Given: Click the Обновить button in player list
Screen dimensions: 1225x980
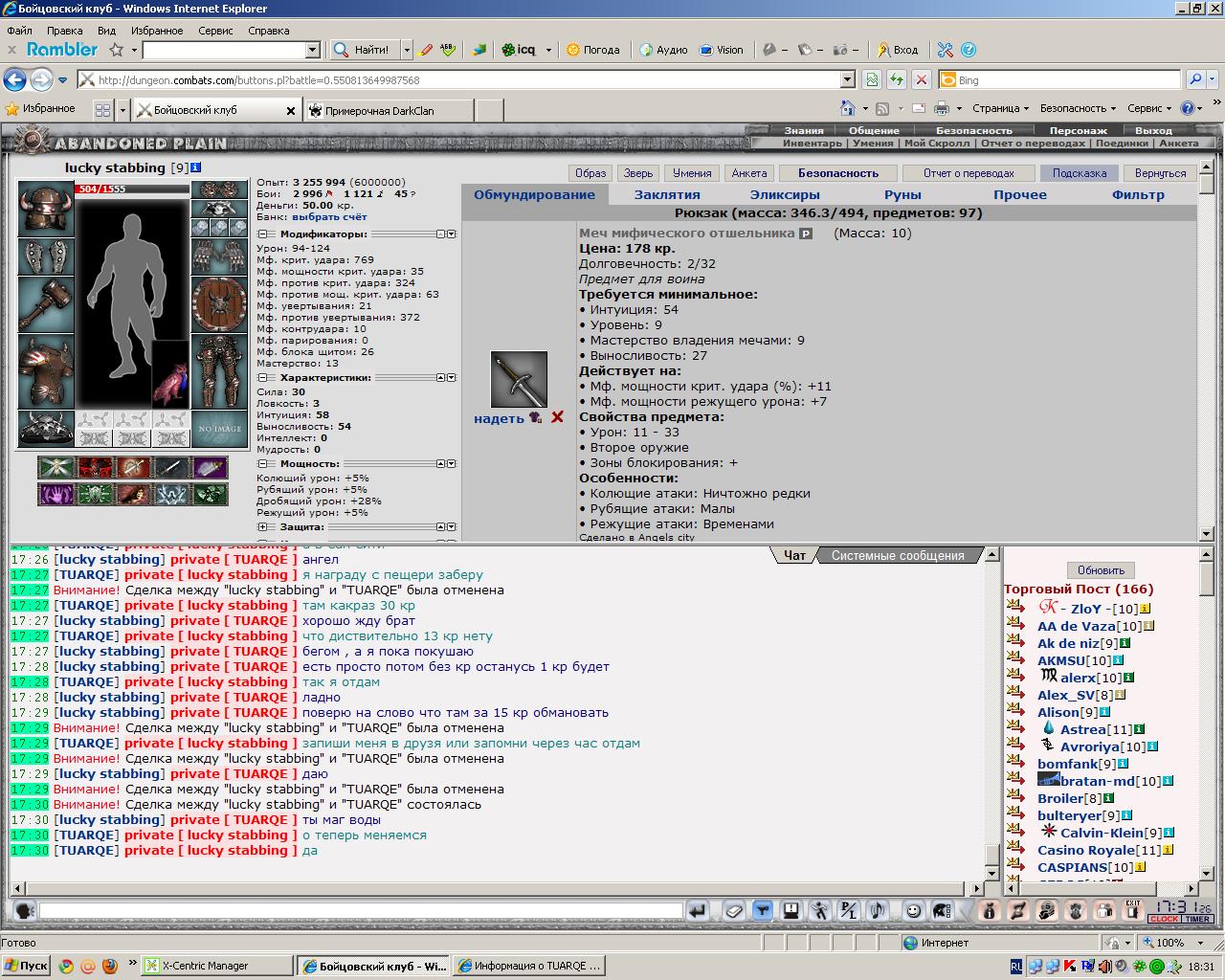Looking at the screenshot, I should pyautogui.click(x=1101, y=569).
